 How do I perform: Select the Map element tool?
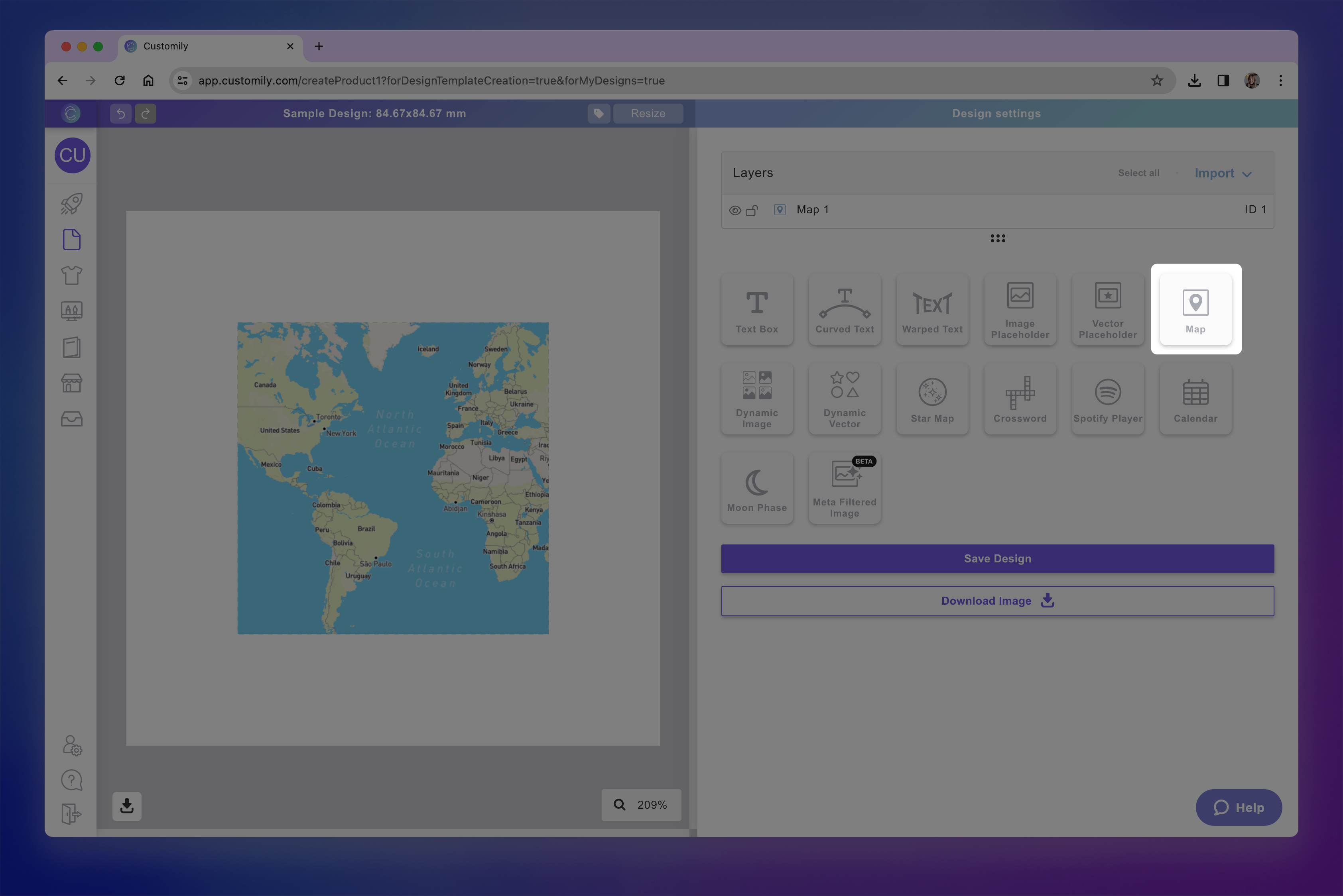click(1195, 308)
